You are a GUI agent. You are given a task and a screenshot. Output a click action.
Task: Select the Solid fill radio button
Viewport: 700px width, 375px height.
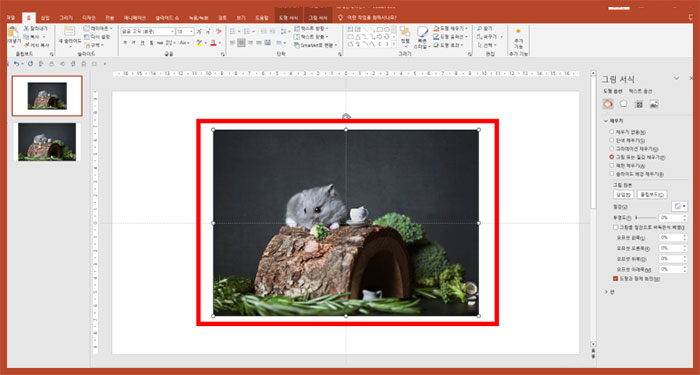(x=611, y=140)
